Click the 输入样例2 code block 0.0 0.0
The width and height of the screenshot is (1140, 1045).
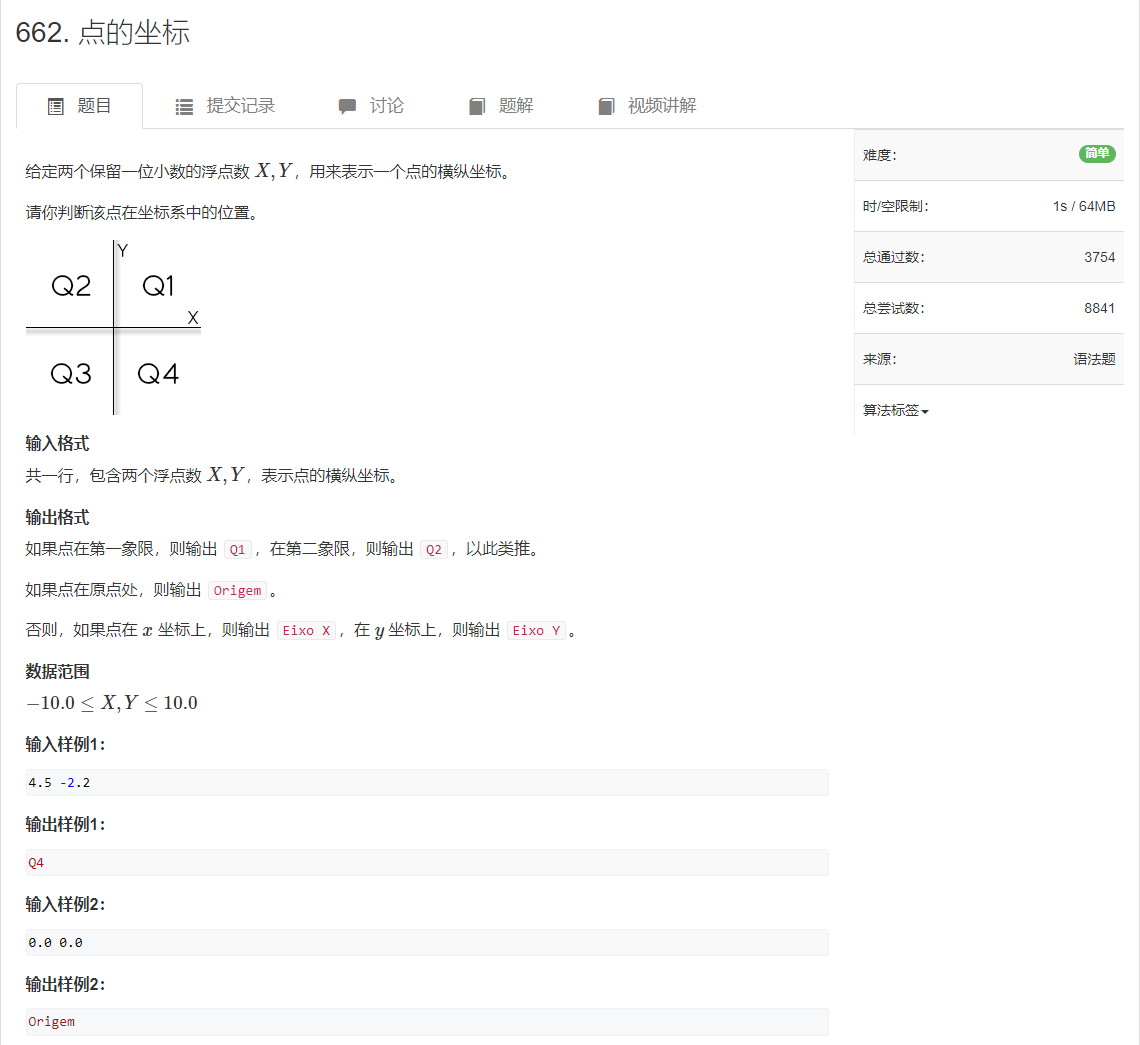[427, 942]
